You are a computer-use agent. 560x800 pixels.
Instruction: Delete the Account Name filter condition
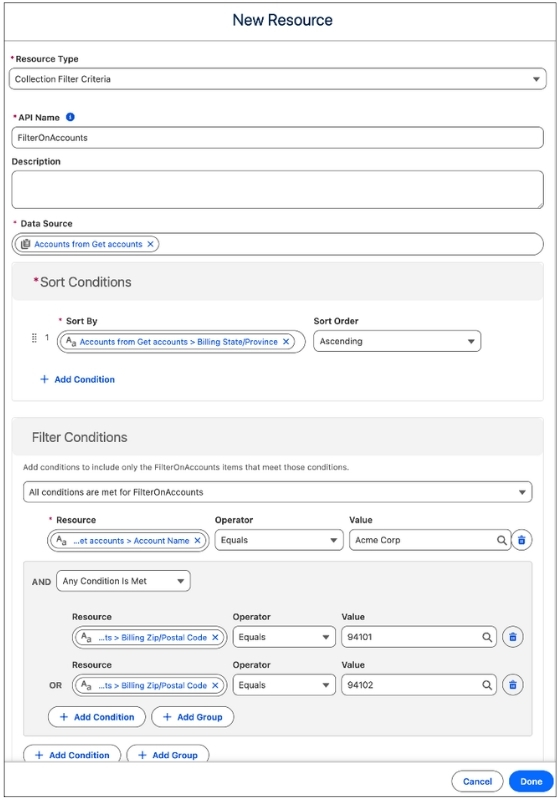click(x=521, y=540)
